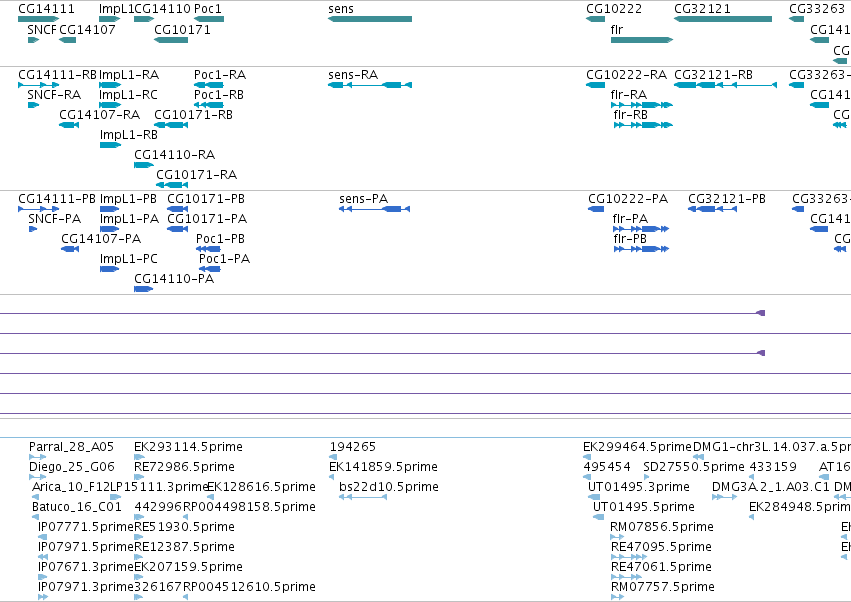Select the Poc1 gene label

click(208, 9)
